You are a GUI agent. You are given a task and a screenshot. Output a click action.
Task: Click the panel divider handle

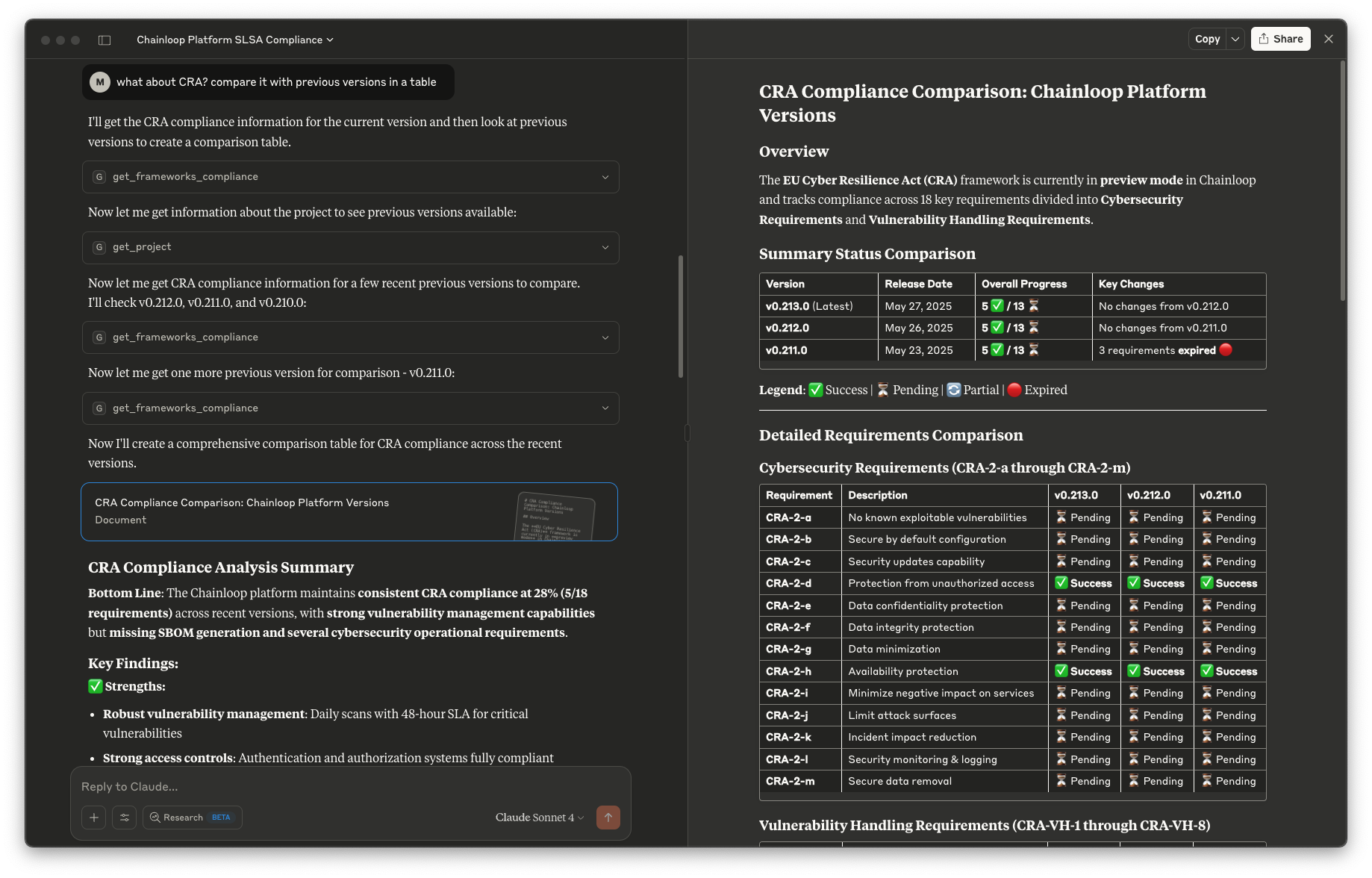pos(687,433)
